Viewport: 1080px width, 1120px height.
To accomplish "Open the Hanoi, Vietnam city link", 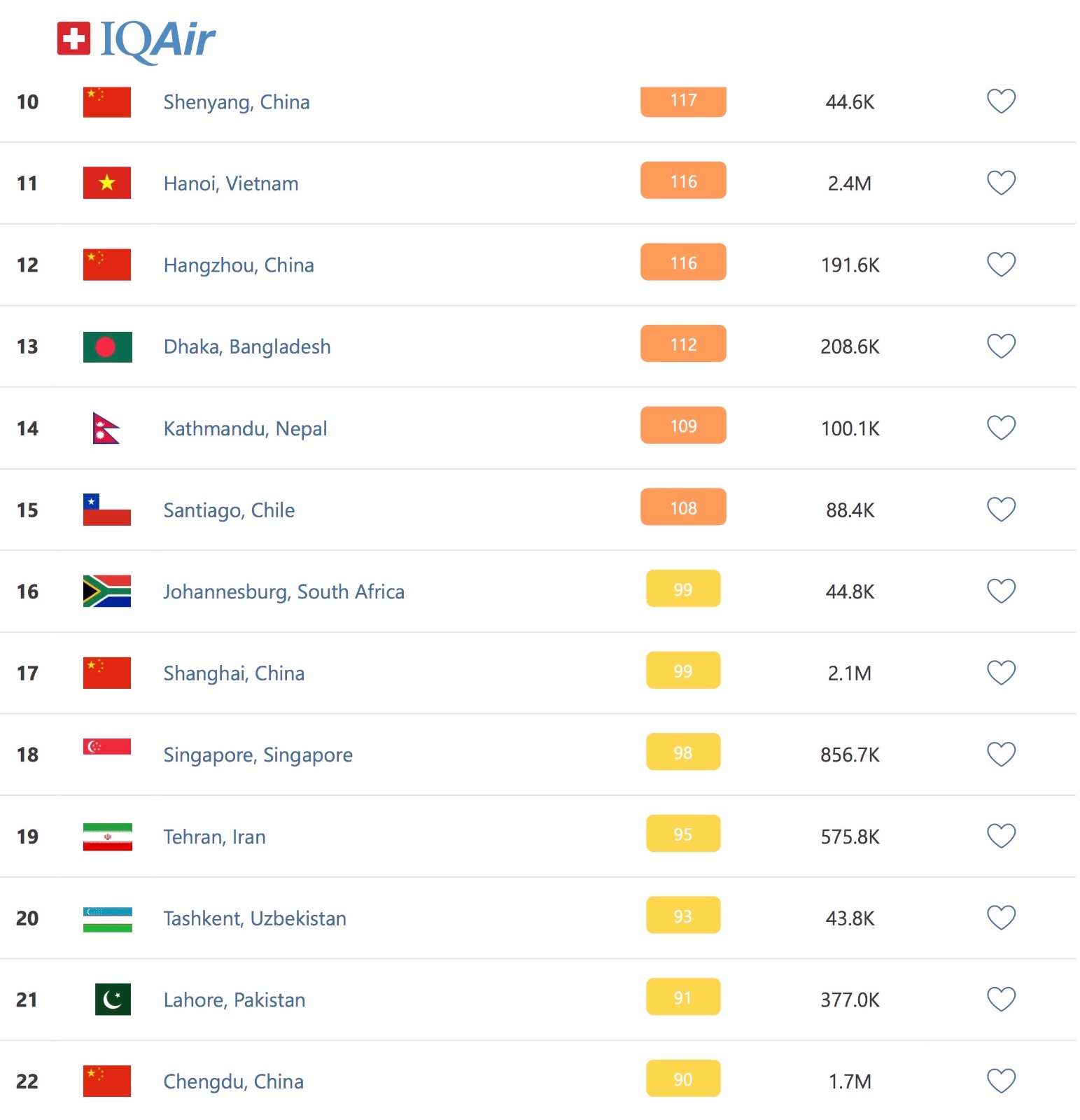I will (x=231, y=183).
